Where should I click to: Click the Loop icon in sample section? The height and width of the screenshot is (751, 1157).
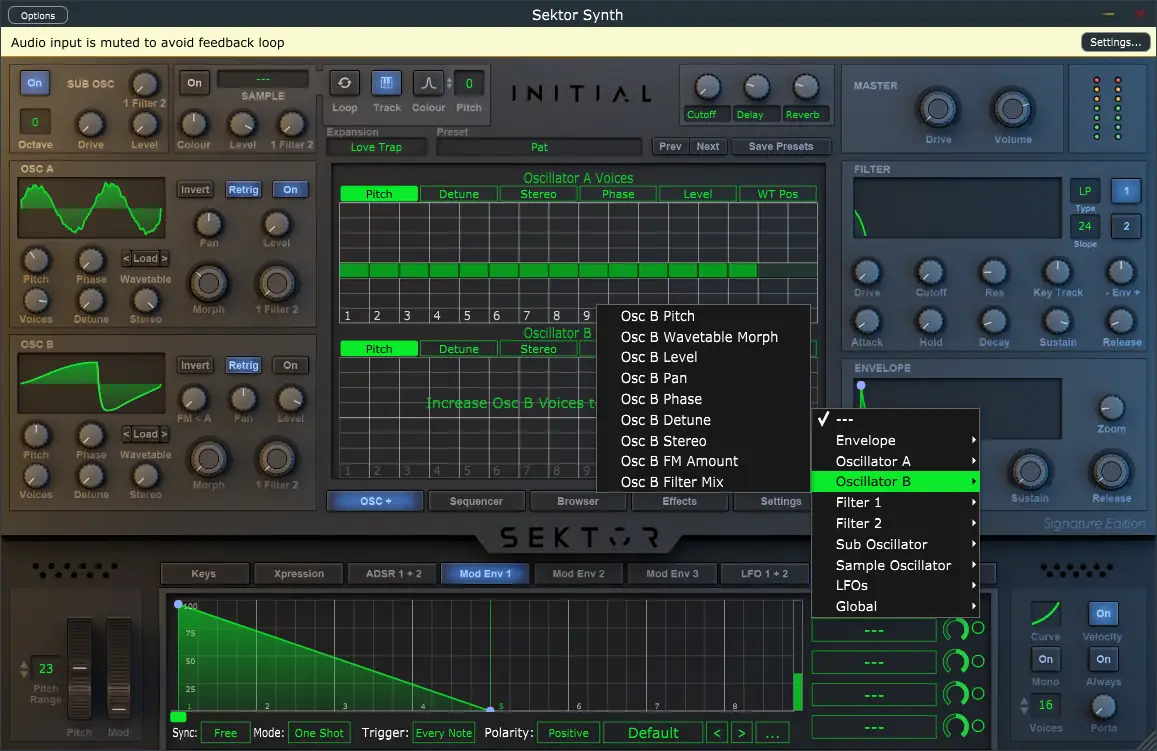pyautogui.click(x=345, y=84)
